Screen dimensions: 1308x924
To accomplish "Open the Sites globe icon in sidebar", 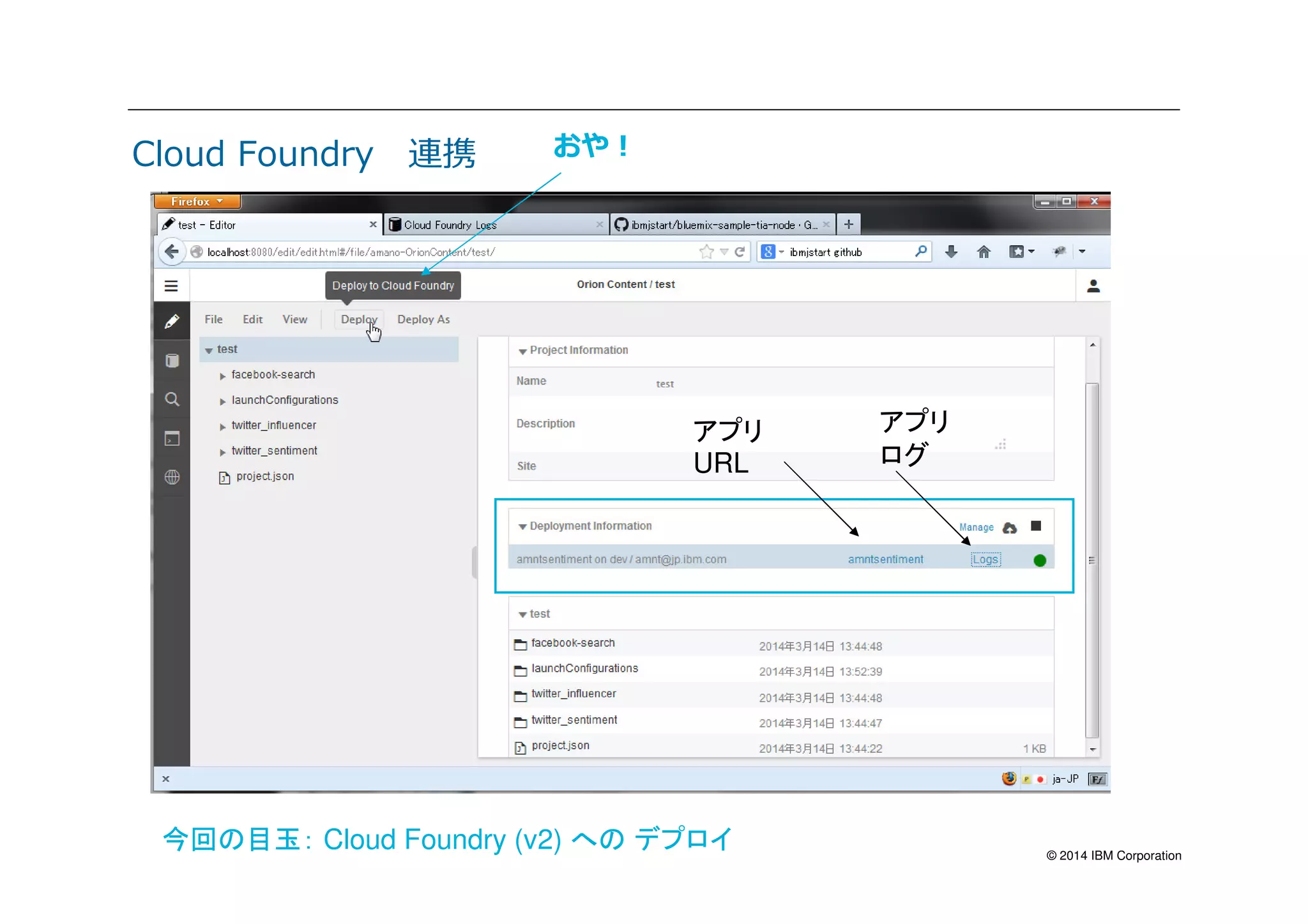I will (x=172, y=477).
